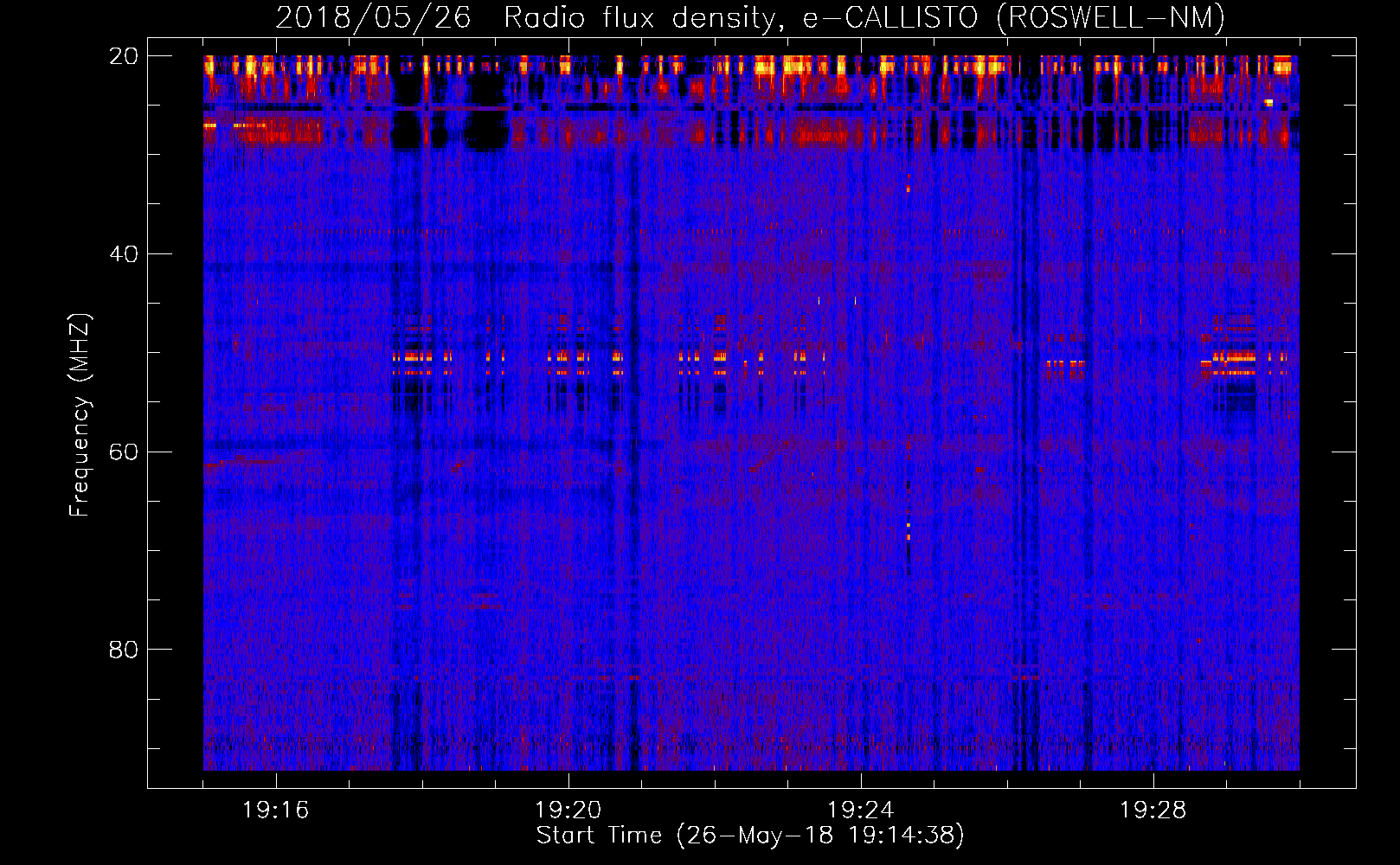Click the '19:20' time axis label

[568, 811]
